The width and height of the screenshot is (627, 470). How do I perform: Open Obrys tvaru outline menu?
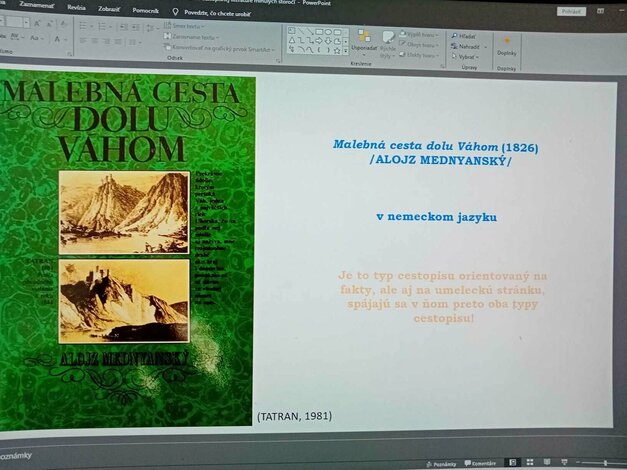417,45
